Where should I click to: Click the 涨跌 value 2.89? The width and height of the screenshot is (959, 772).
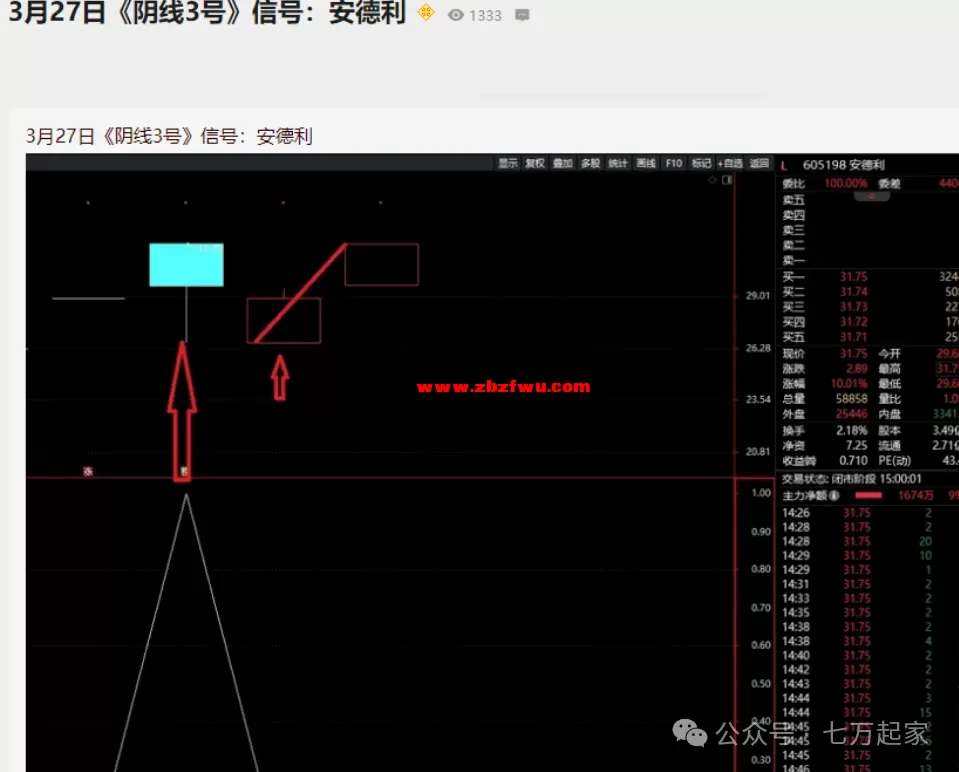click(857, 369)
